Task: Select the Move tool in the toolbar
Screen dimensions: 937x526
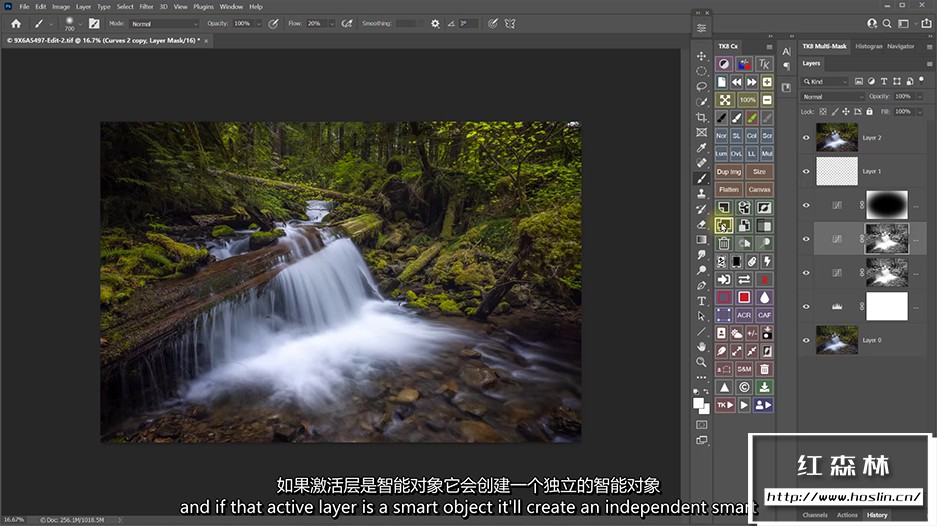Action: pos(701,56)
